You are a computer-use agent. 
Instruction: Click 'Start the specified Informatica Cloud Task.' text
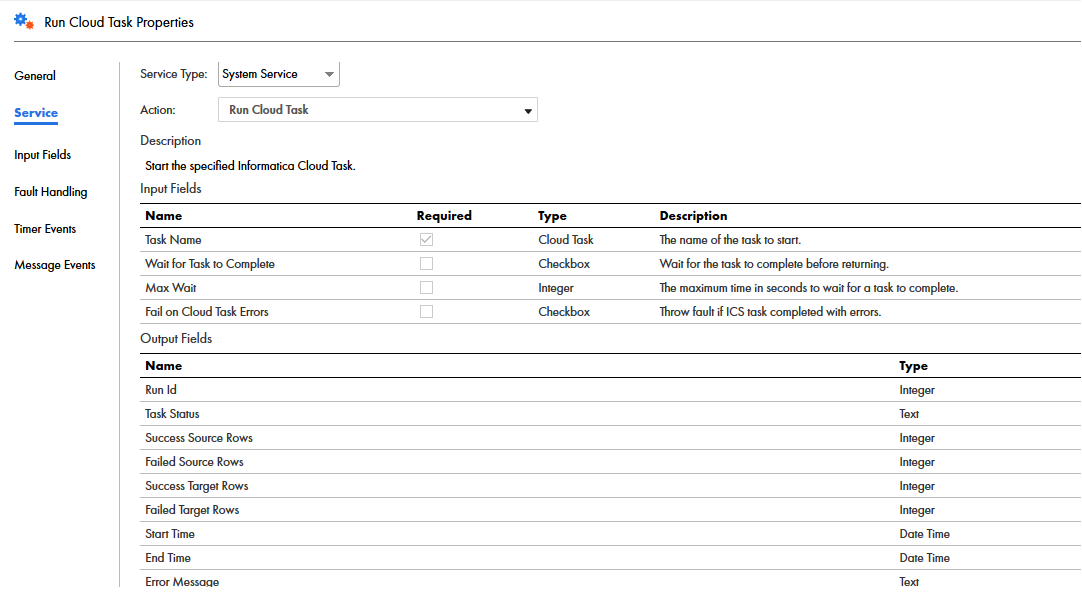(250, 166)
